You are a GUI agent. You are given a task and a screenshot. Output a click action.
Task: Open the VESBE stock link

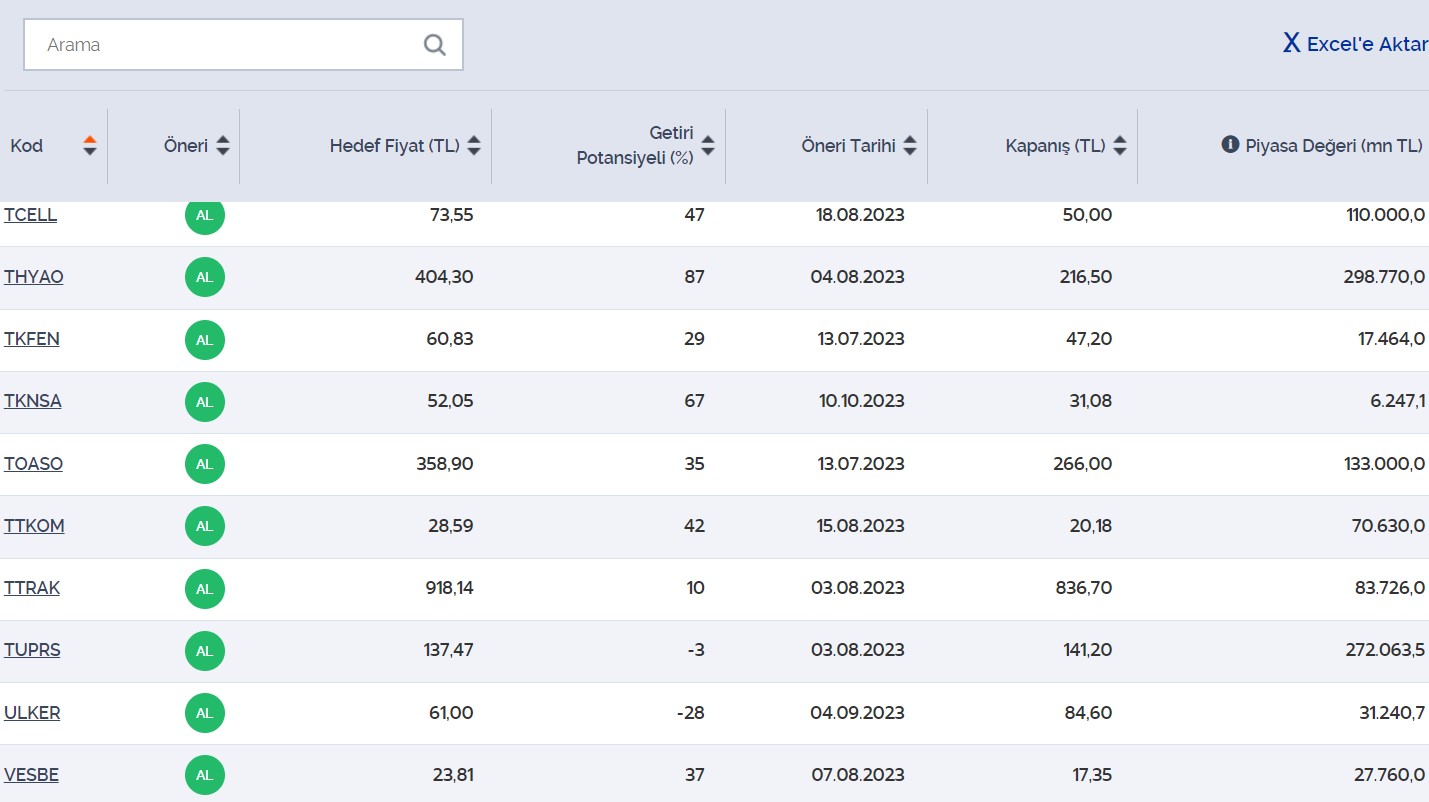point(31,775)
